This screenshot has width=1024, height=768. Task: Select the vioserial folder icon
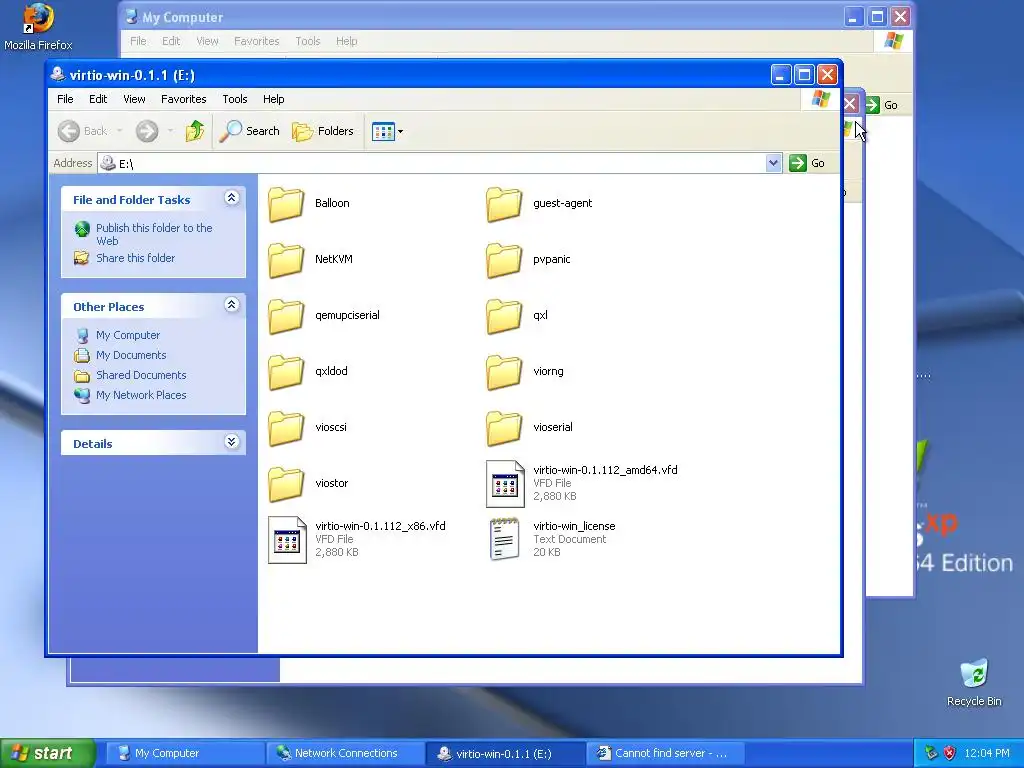pos(504,428)
